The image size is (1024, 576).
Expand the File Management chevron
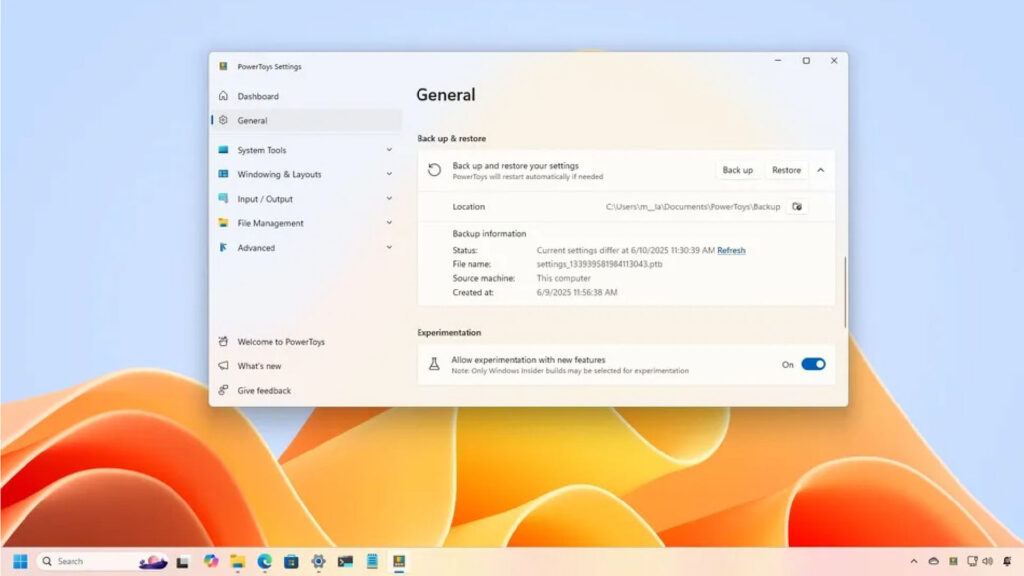[x=389, y=223]
